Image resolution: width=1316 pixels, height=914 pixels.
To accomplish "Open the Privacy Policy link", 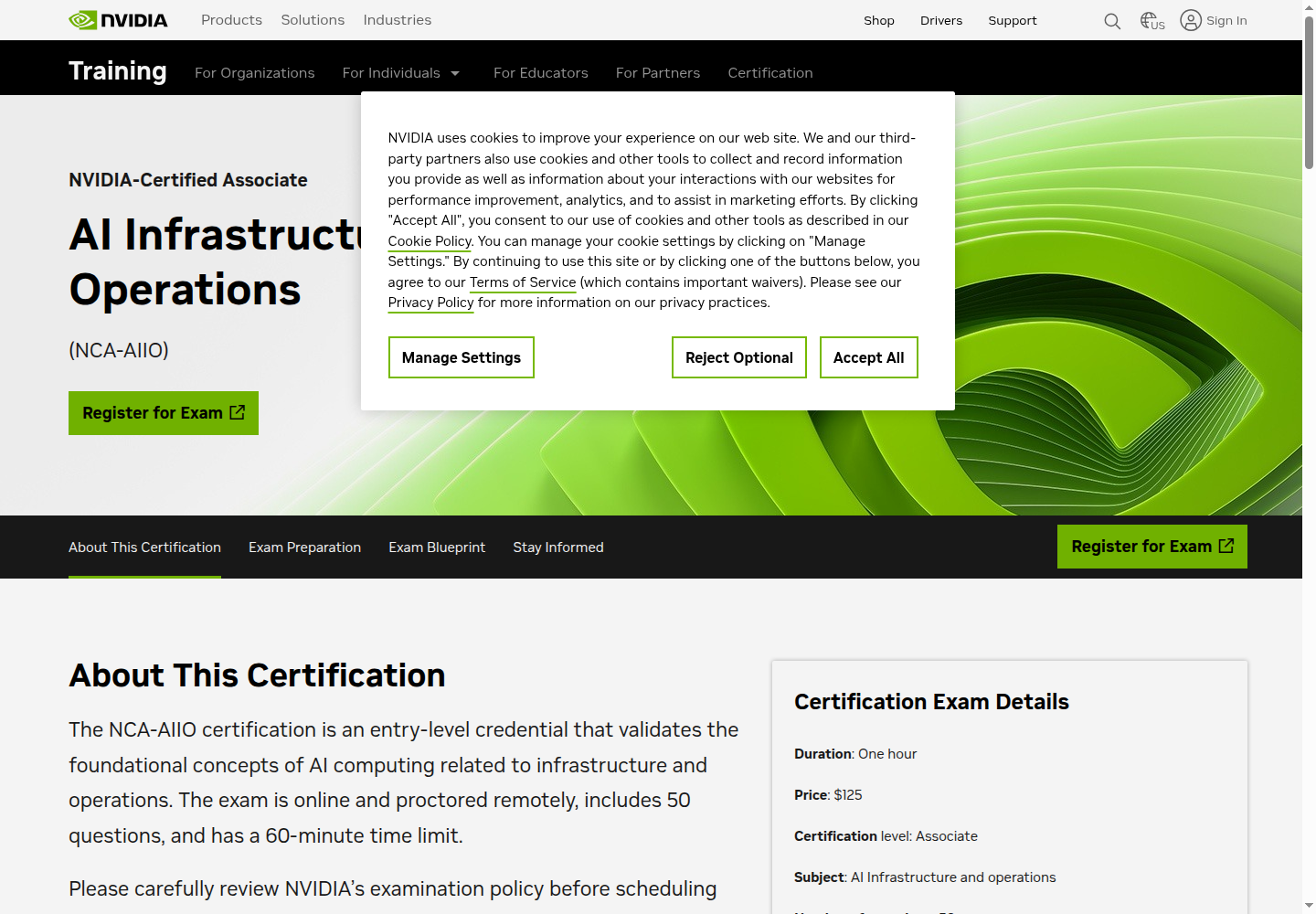I will coord(431,303).
